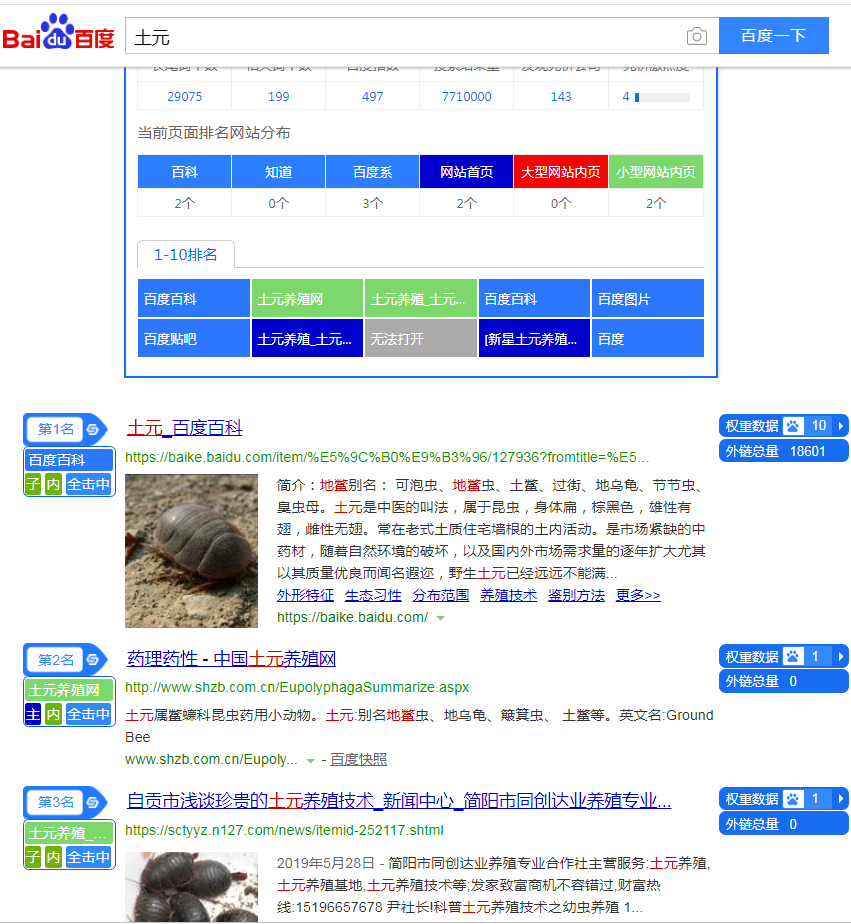Click the 网站首页 color header
This screenshot has height=924, width=851.
click(466, 172)
